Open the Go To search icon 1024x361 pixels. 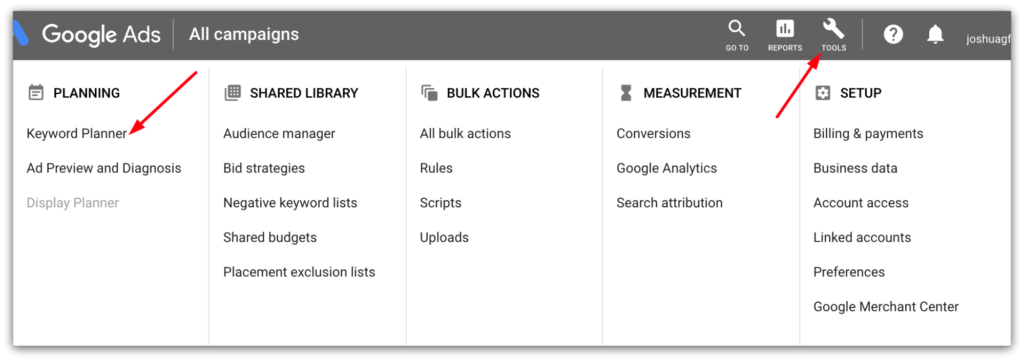[x=737, y=29]
